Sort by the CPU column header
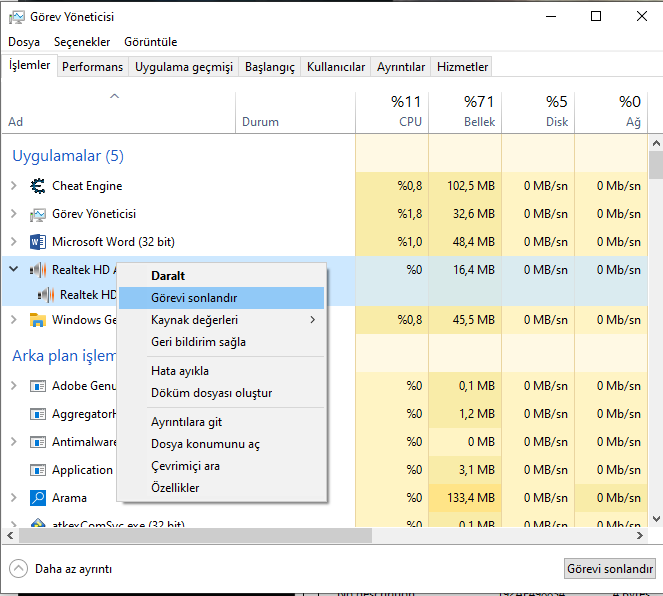Image resolution: width=663 pixels, height=596 pixels. (x=392, y=112)
